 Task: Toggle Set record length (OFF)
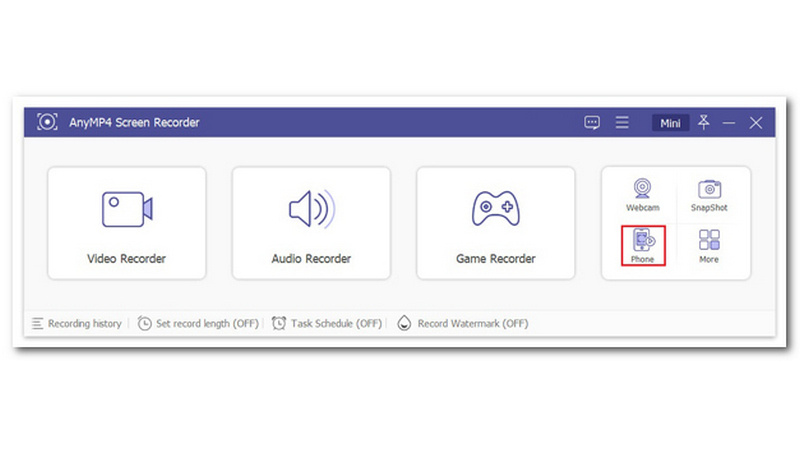(198, 323)
